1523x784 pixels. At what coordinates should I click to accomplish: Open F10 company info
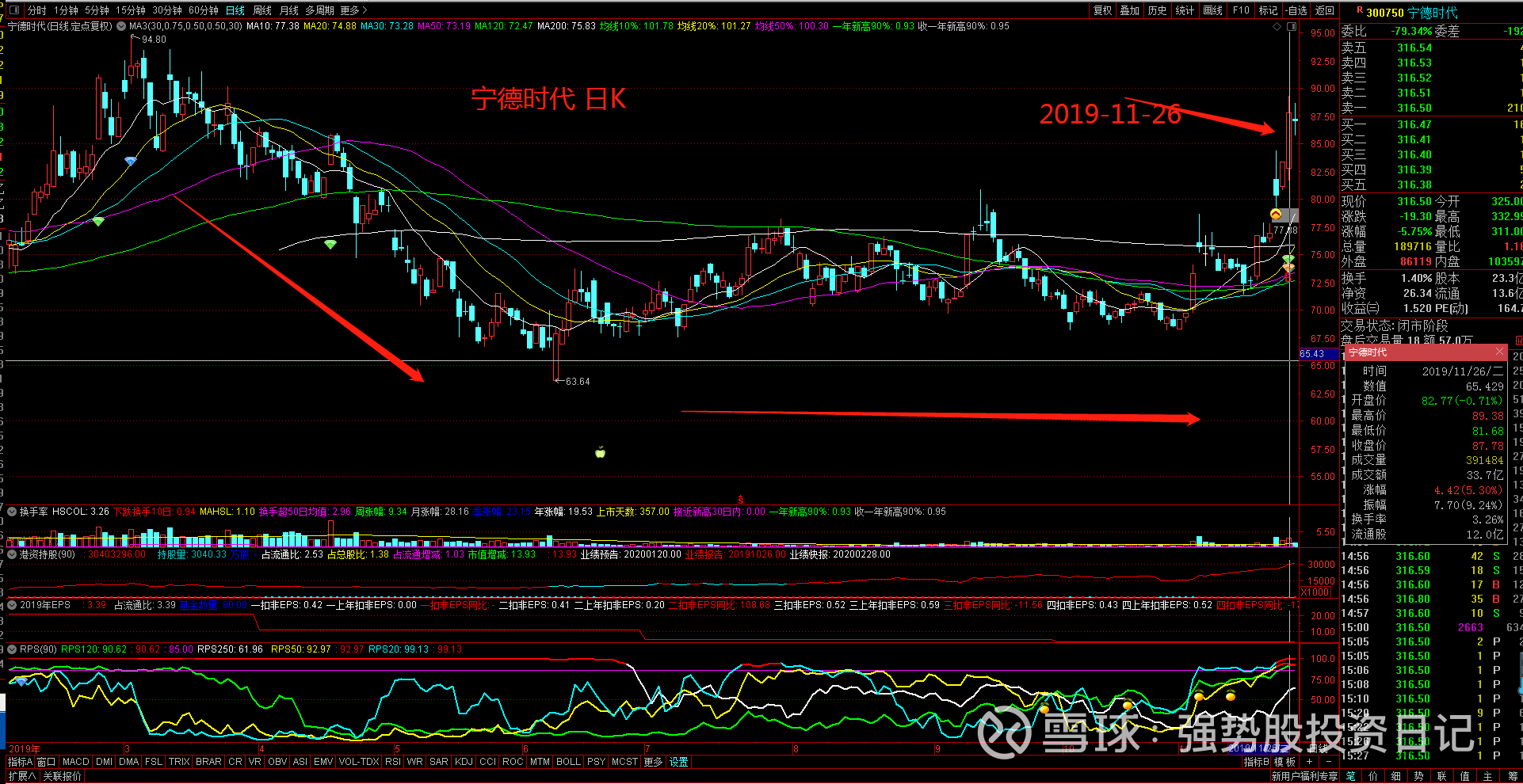coord(1241,10)
